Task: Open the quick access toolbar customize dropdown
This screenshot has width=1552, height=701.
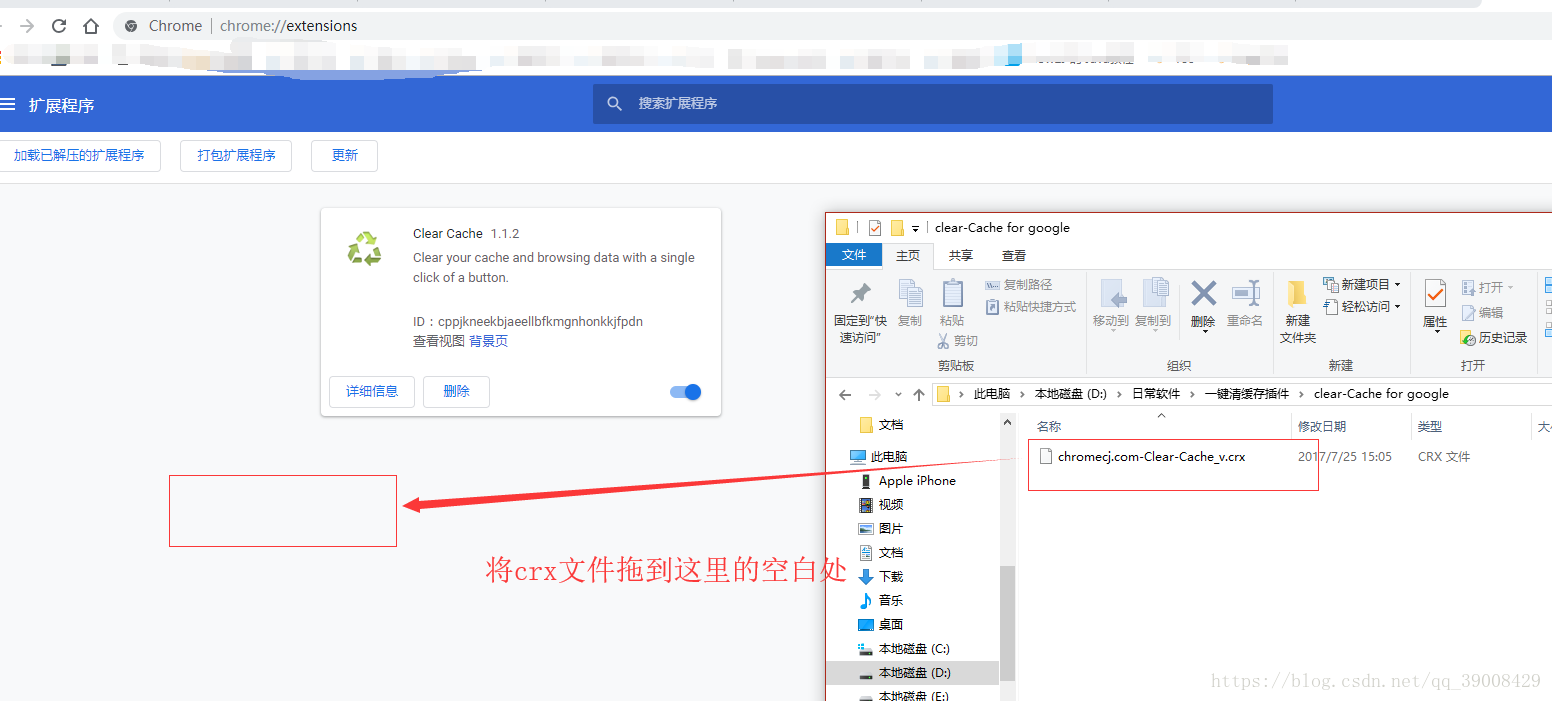Action: [915, 229]
